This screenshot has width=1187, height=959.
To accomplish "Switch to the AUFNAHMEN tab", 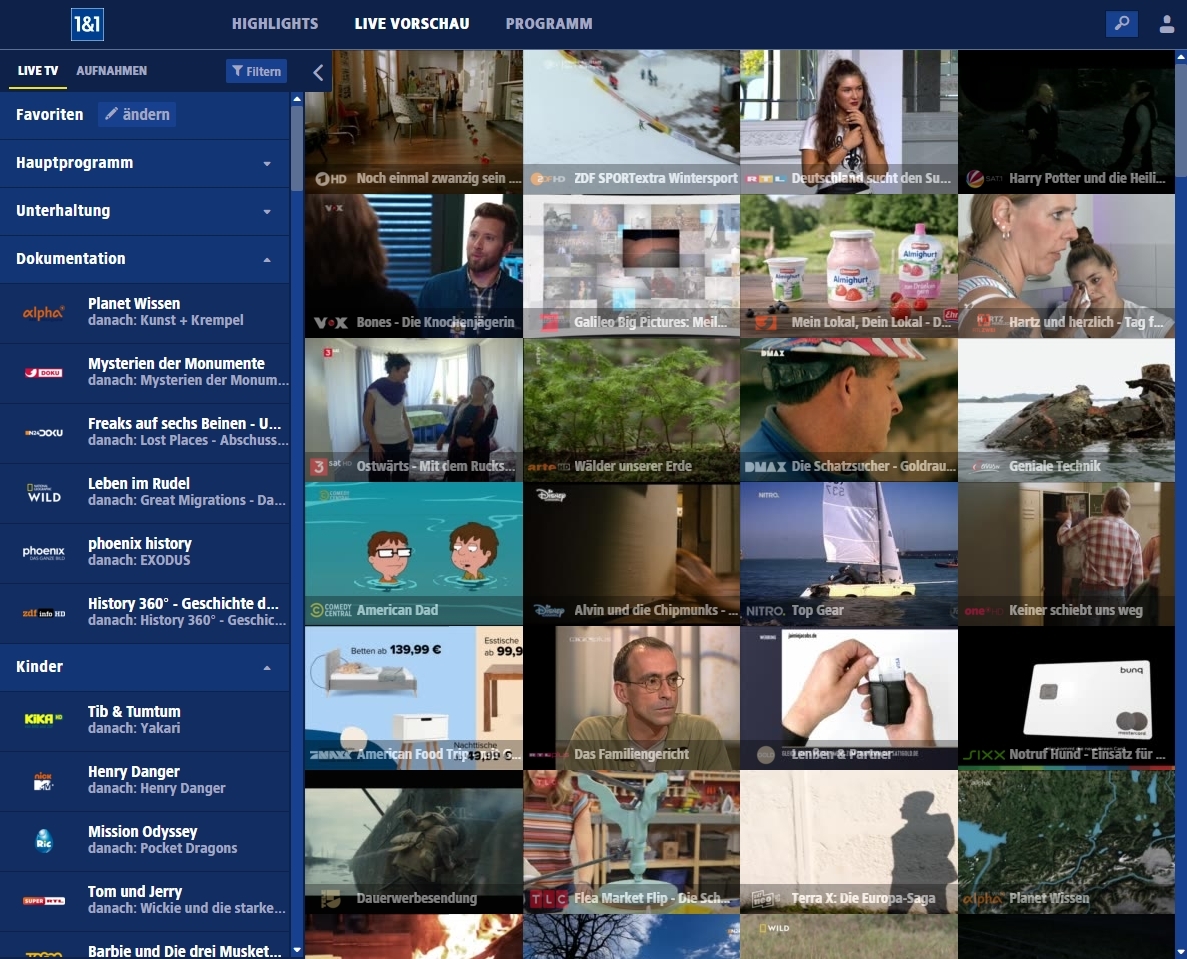I will [x=112, y=71].
